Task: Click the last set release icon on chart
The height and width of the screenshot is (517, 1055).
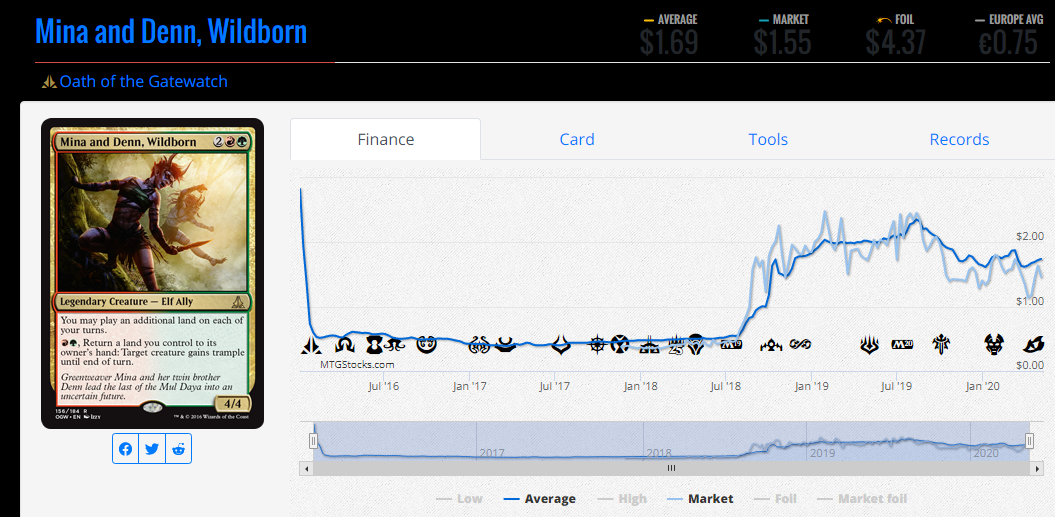Action: pyautogui.click(x=1032, y=345)
